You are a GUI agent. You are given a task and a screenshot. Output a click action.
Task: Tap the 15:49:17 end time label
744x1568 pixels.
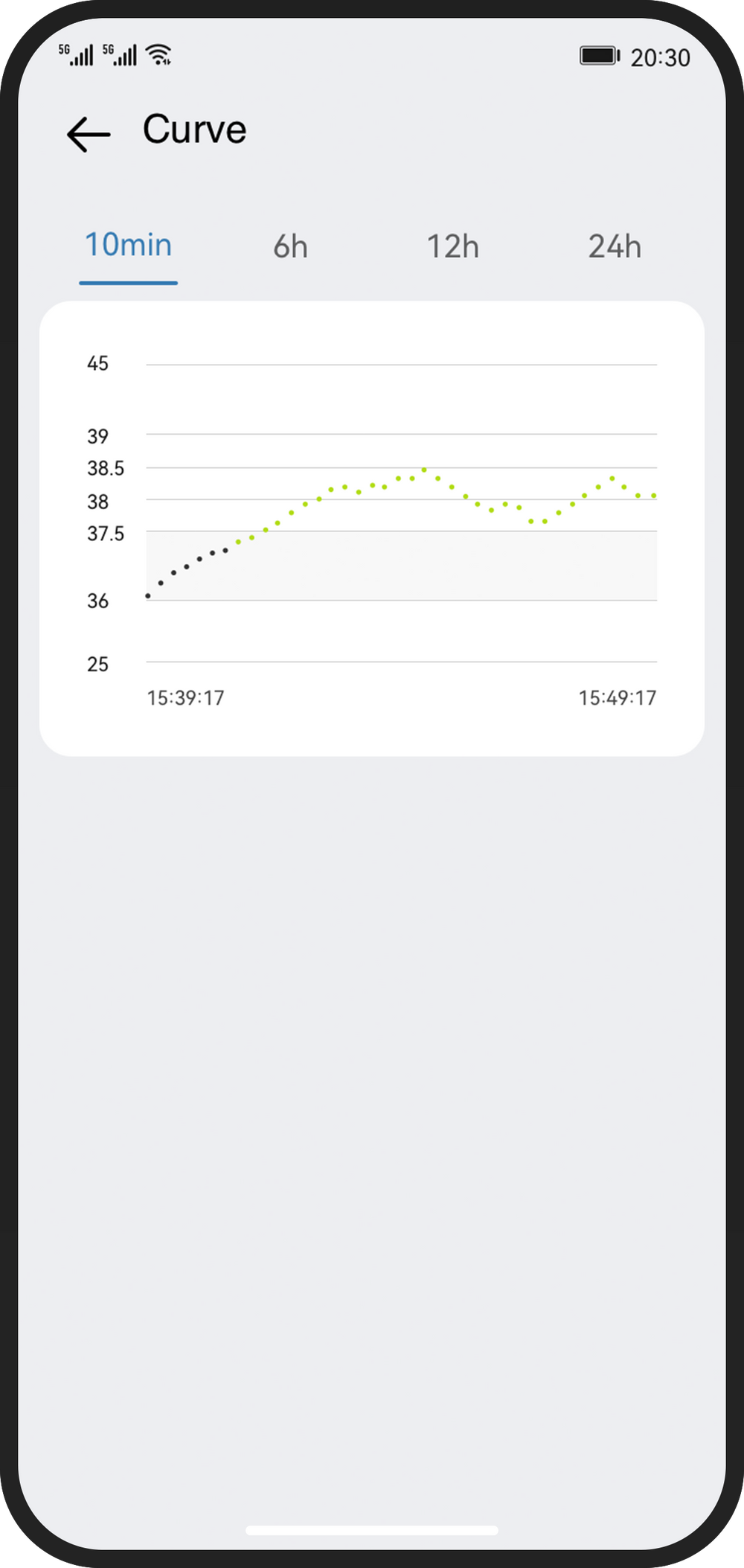point(618,698)
